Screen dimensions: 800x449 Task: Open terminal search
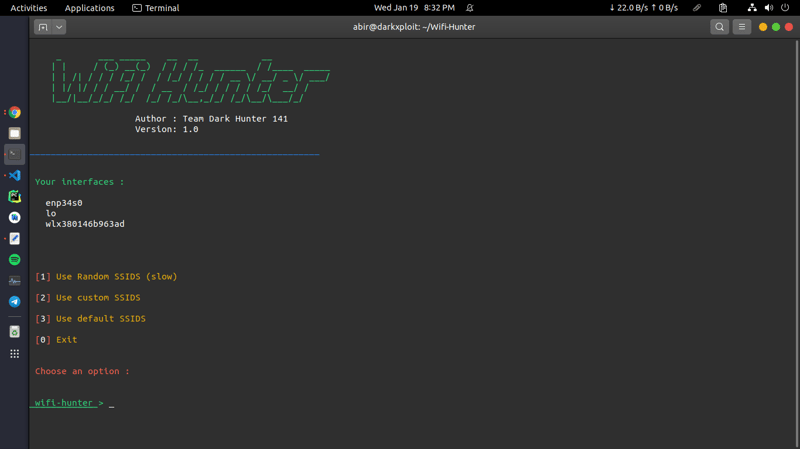719,27
